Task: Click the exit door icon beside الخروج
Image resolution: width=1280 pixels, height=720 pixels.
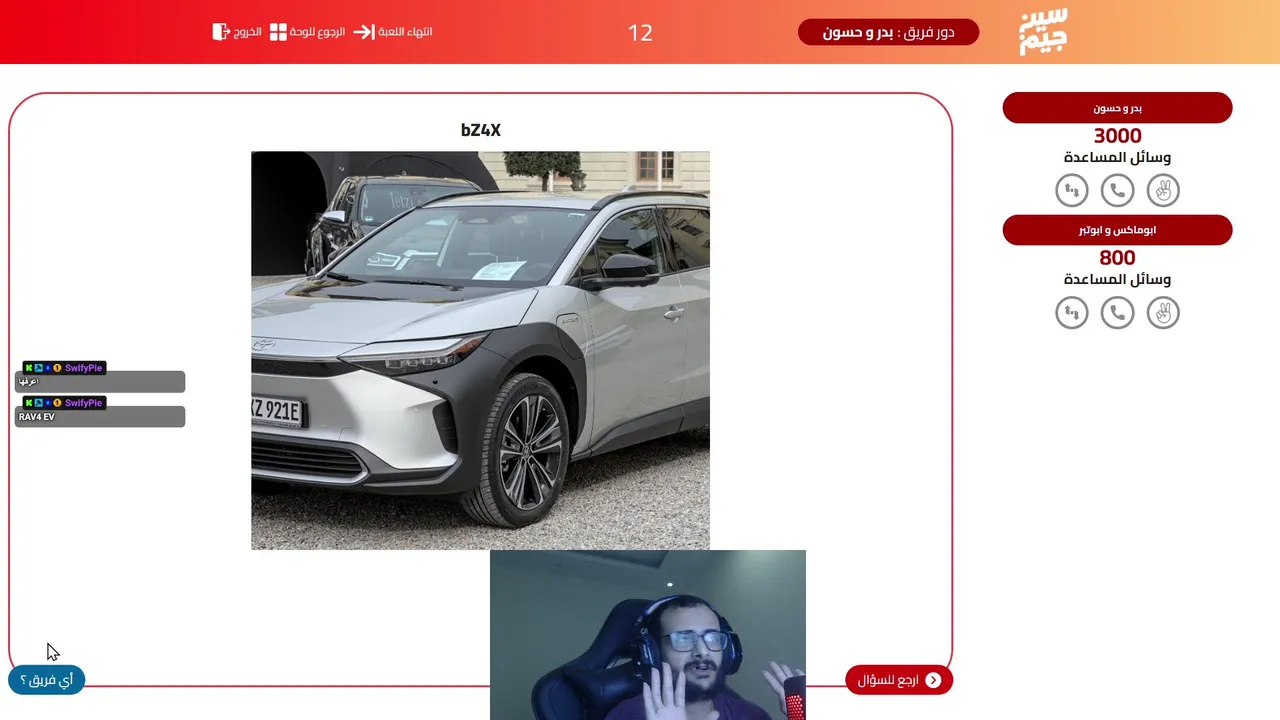Action: [x=221, y=32]
